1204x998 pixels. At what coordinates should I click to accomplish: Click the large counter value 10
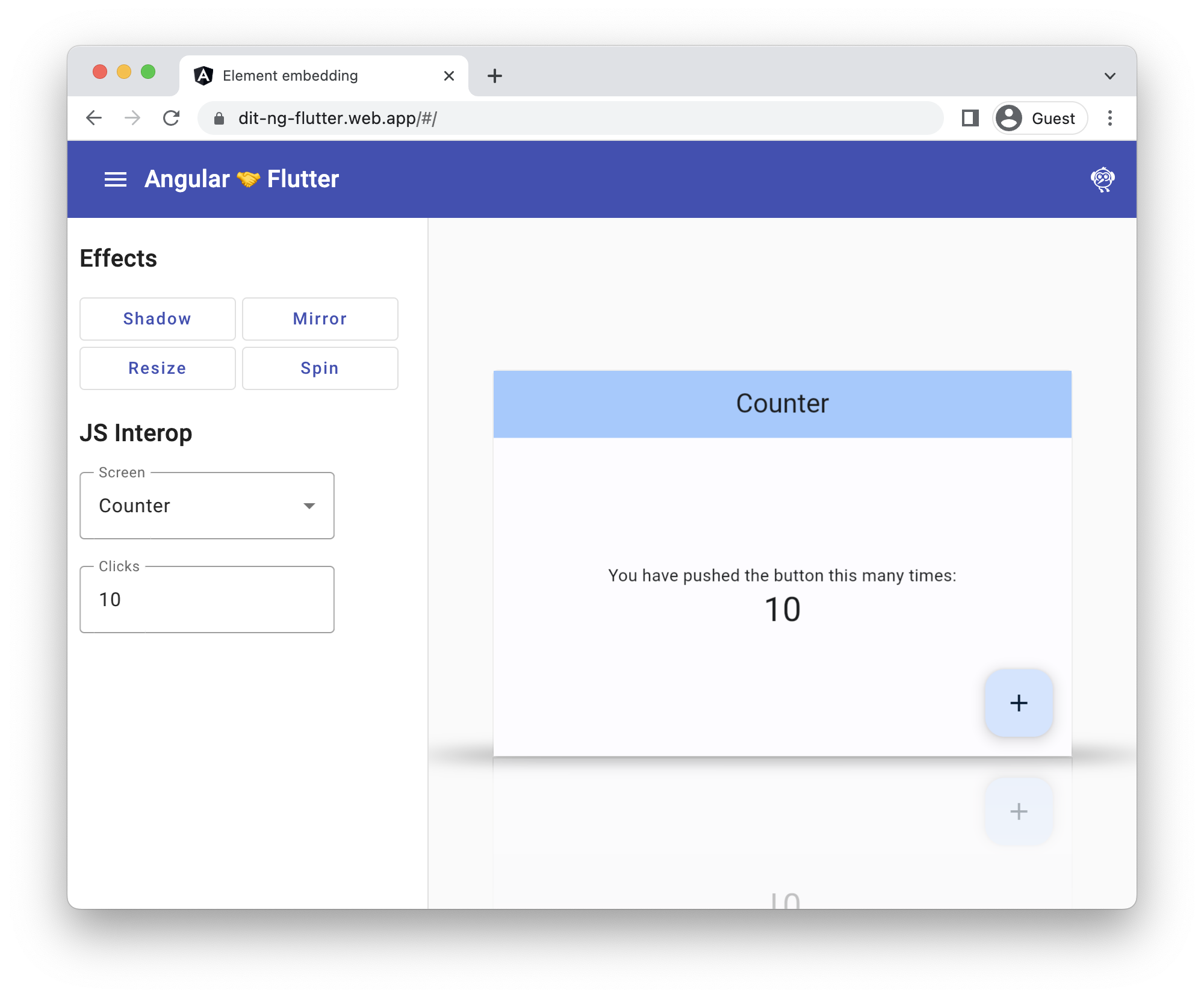coord(783,610)
